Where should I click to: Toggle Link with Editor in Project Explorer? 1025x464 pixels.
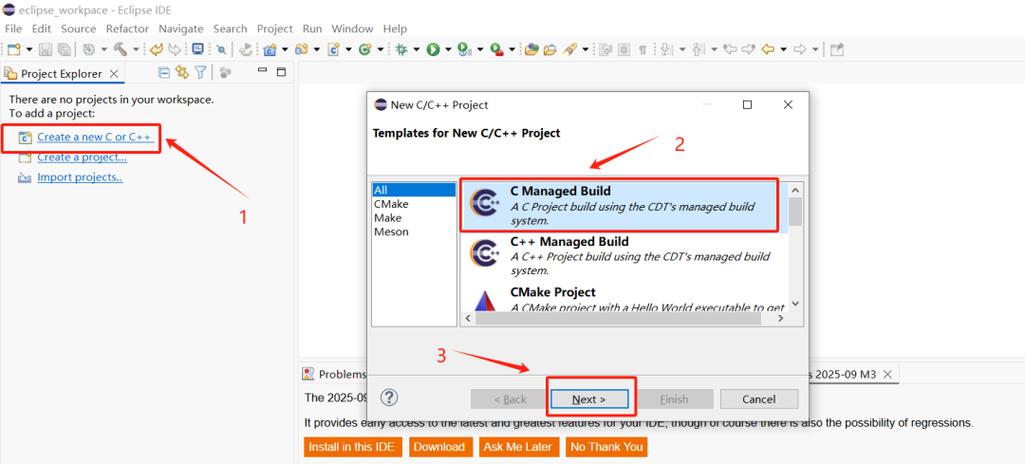182,73
